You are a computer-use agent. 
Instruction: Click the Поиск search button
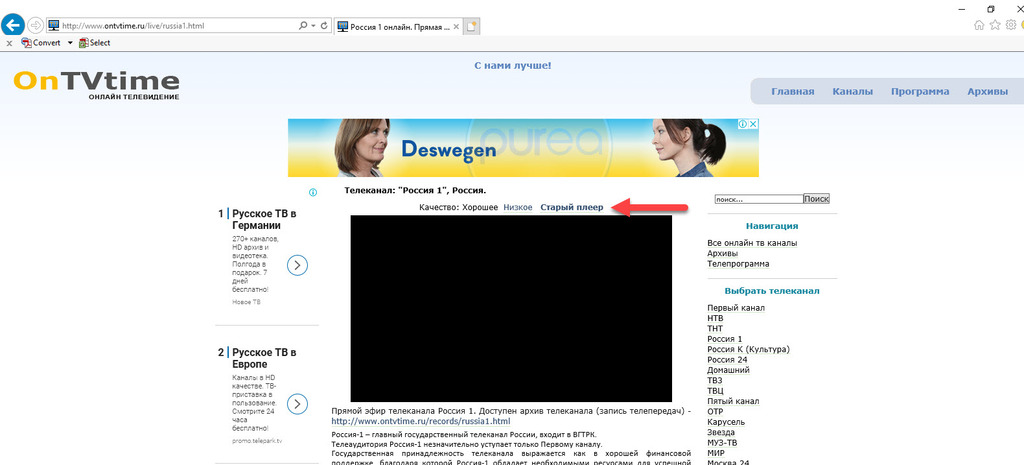pyautogui.click(x=816, y=199)
